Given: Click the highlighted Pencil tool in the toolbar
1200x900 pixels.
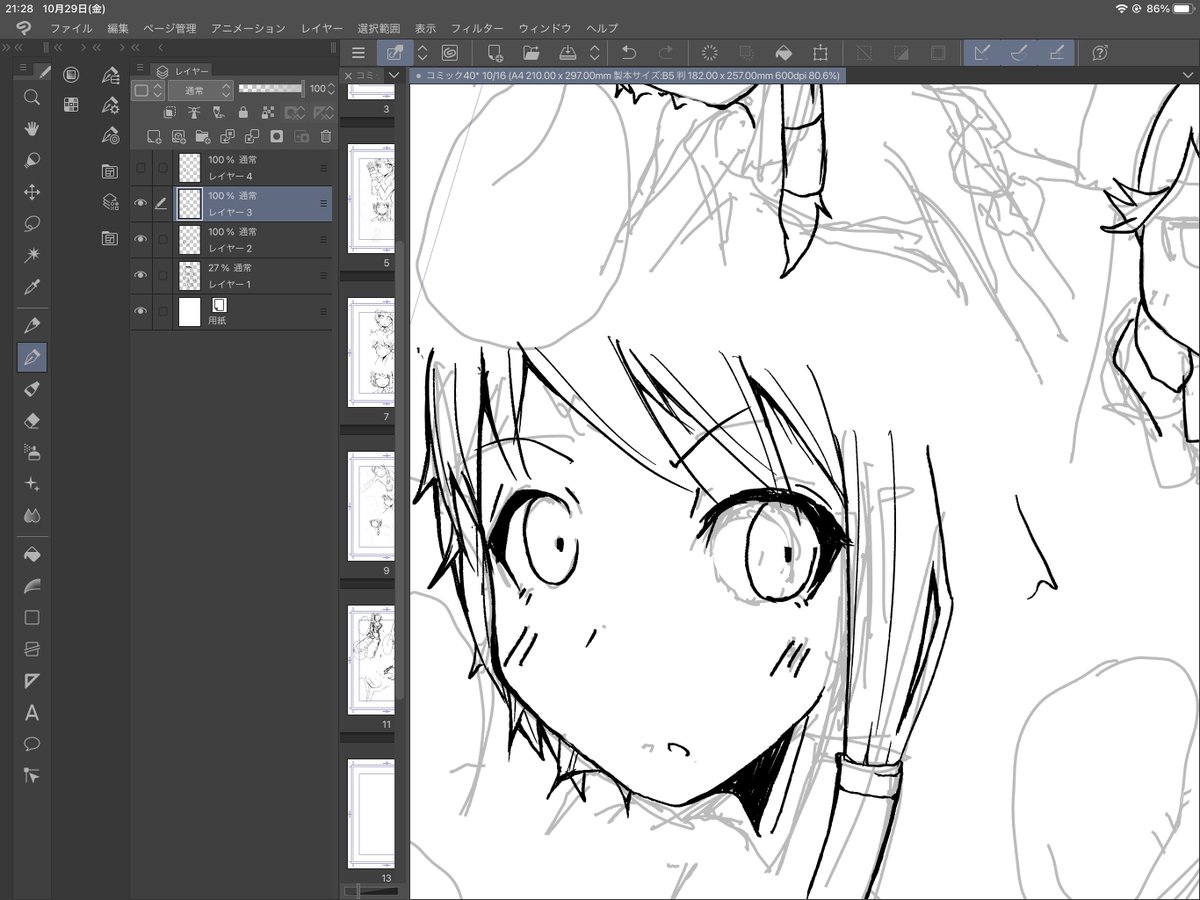Looking at the screenshot, I should (x=32, y=357).
